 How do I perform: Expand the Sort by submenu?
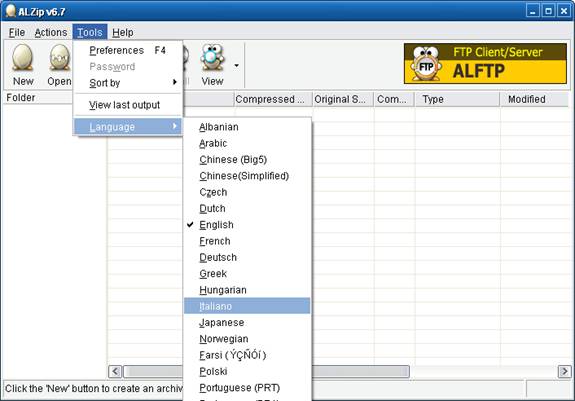point(128,83)
